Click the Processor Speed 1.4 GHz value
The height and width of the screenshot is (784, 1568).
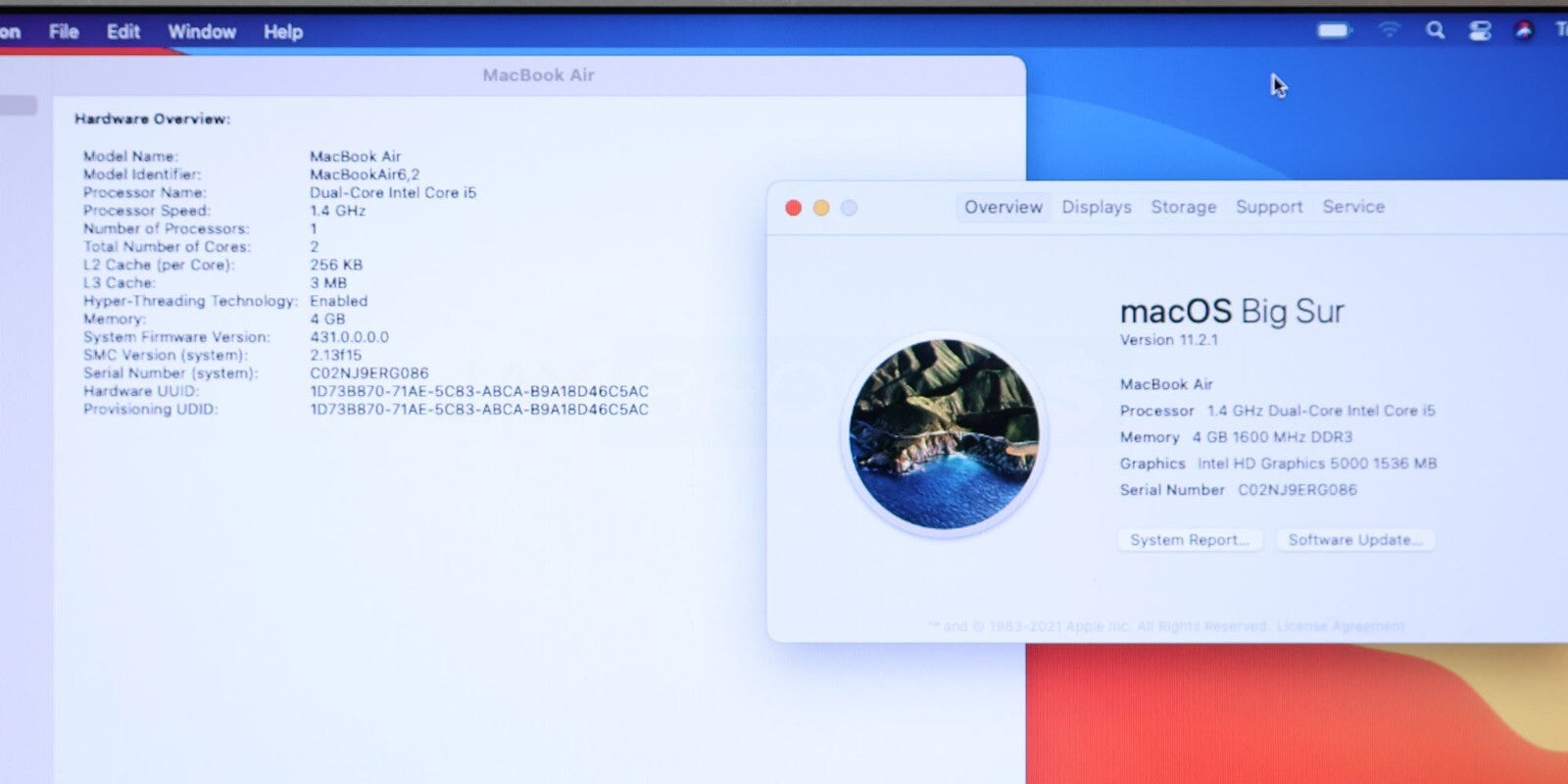338,211
